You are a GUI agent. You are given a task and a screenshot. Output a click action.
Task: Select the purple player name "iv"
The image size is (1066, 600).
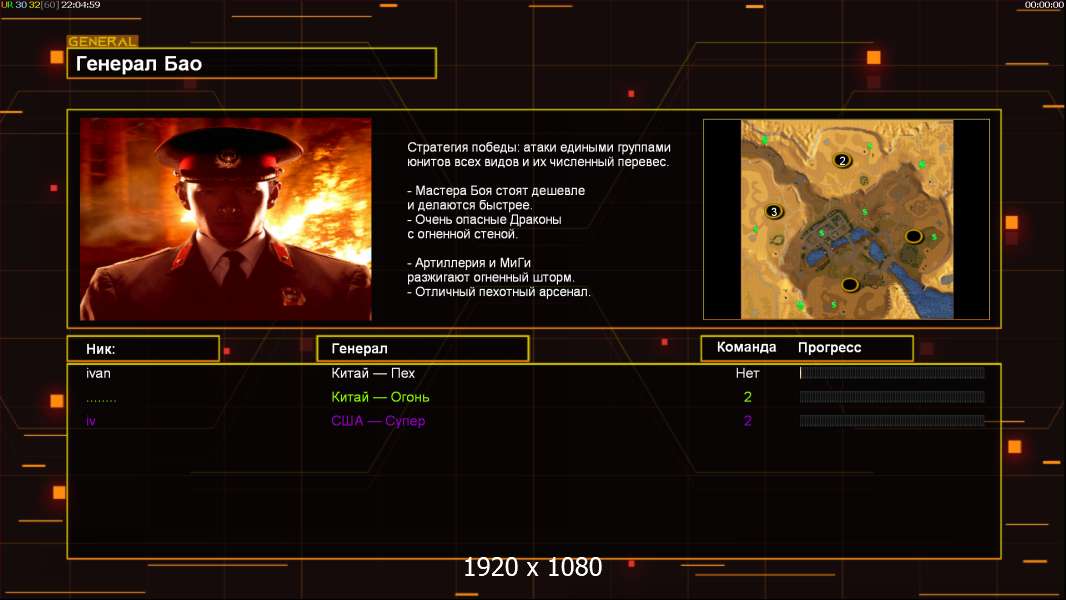pyautogui.click(x=91, y=421)
